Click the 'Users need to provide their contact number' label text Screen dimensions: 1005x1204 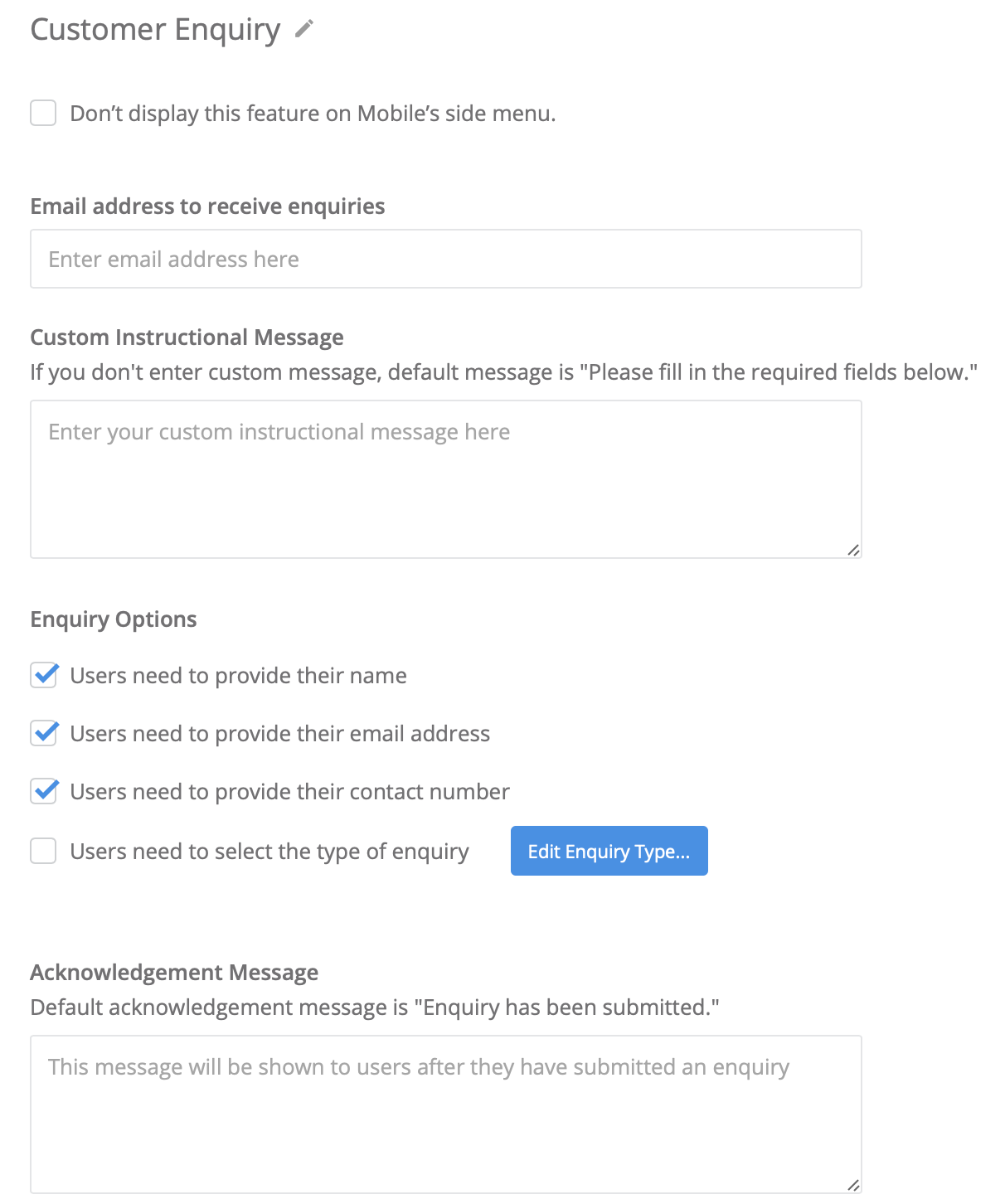289,792
